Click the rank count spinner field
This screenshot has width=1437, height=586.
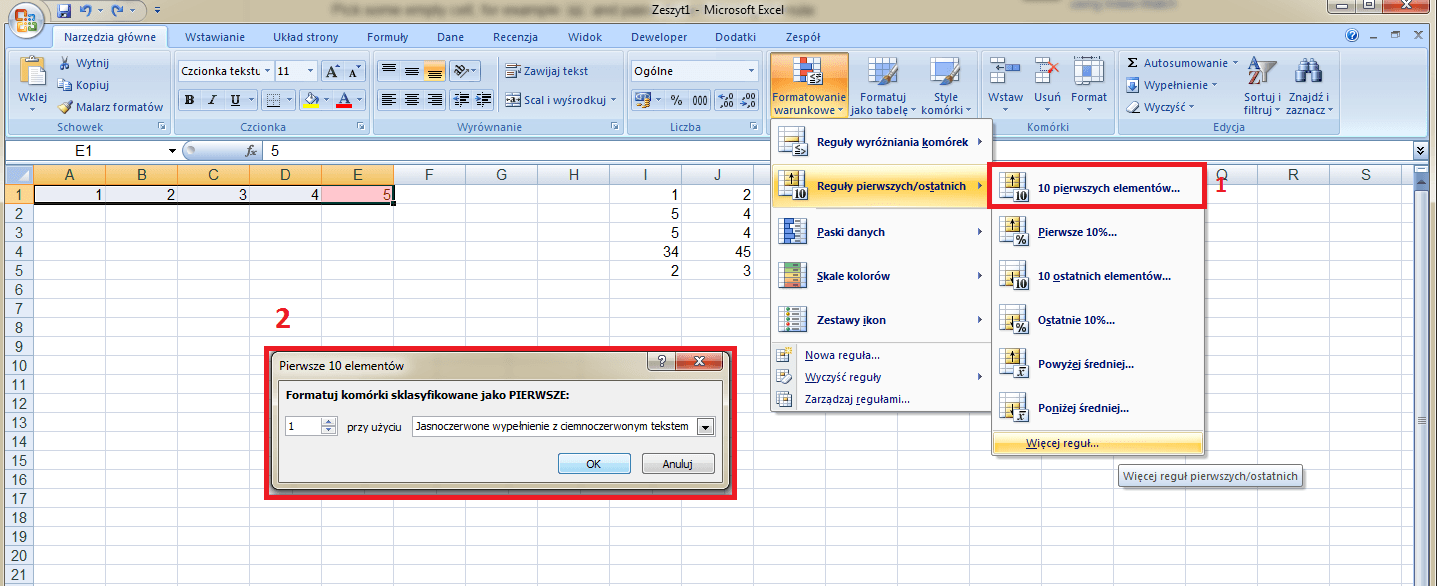[303, 427]
